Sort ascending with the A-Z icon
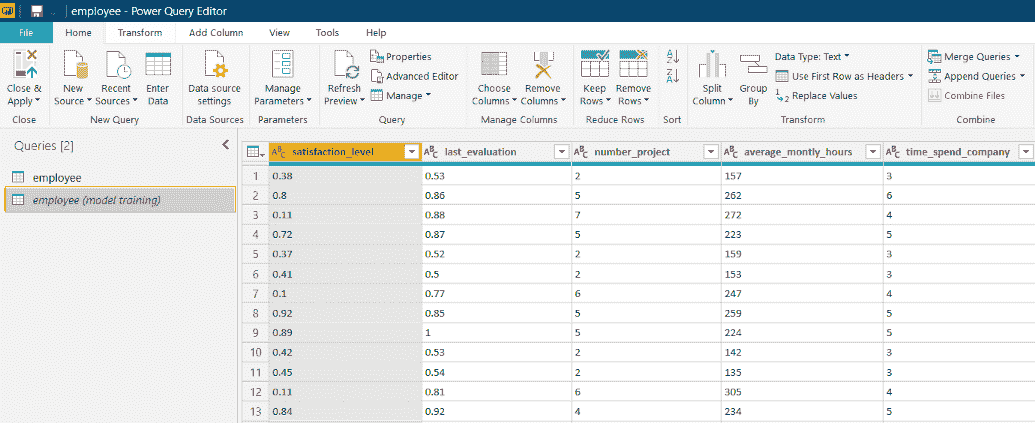The height and width of the screenshot is (423, 1035). pyautogui.click(x=672, y=57)
